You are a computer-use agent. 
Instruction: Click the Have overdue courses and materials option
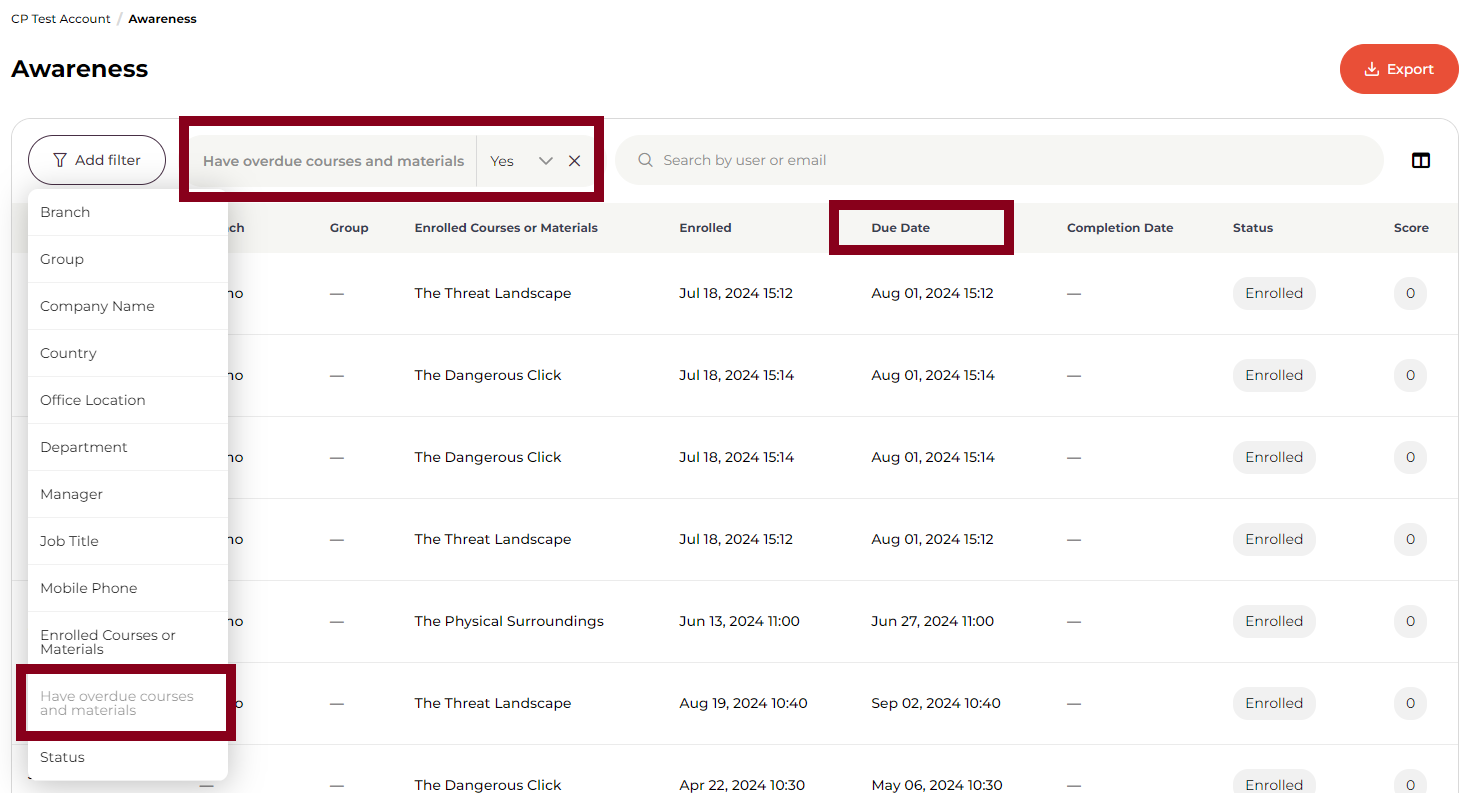point(115,702)
